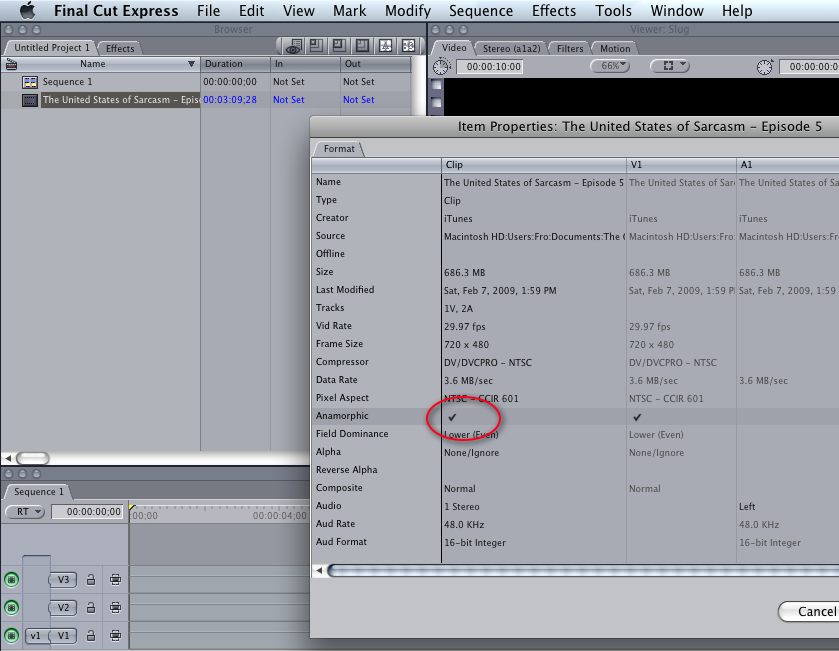
Task: Open the 66% zoom pop-up in Viewer
Action: click(610, 66)
